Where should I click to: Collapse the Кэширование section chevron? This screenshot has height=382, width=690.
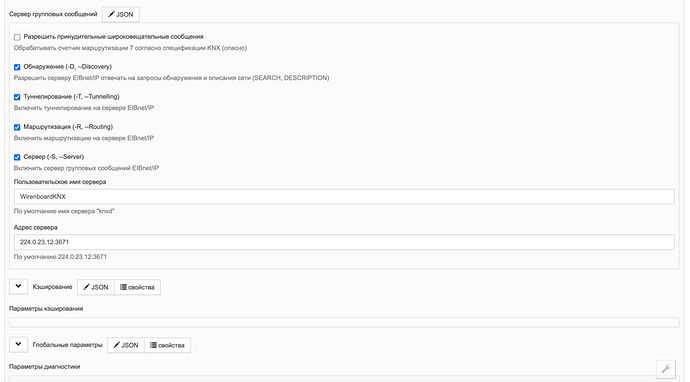(18, 286)
